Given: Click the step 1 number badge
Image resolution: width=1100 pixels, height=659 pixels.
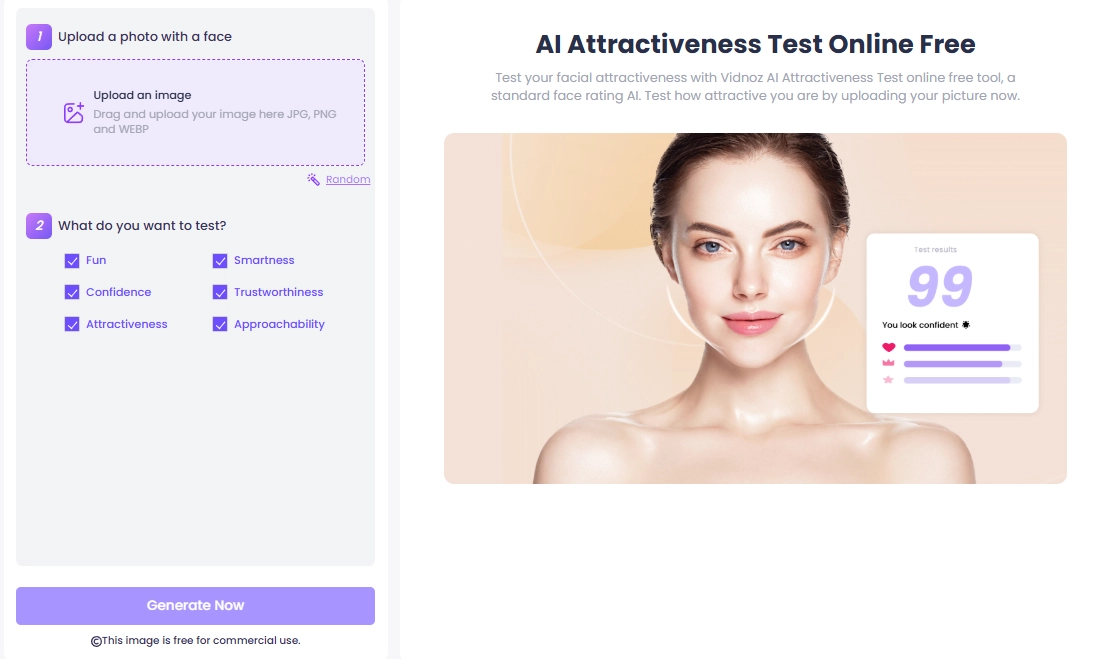Looking at the screenshot, I should (x=39, y=37).
